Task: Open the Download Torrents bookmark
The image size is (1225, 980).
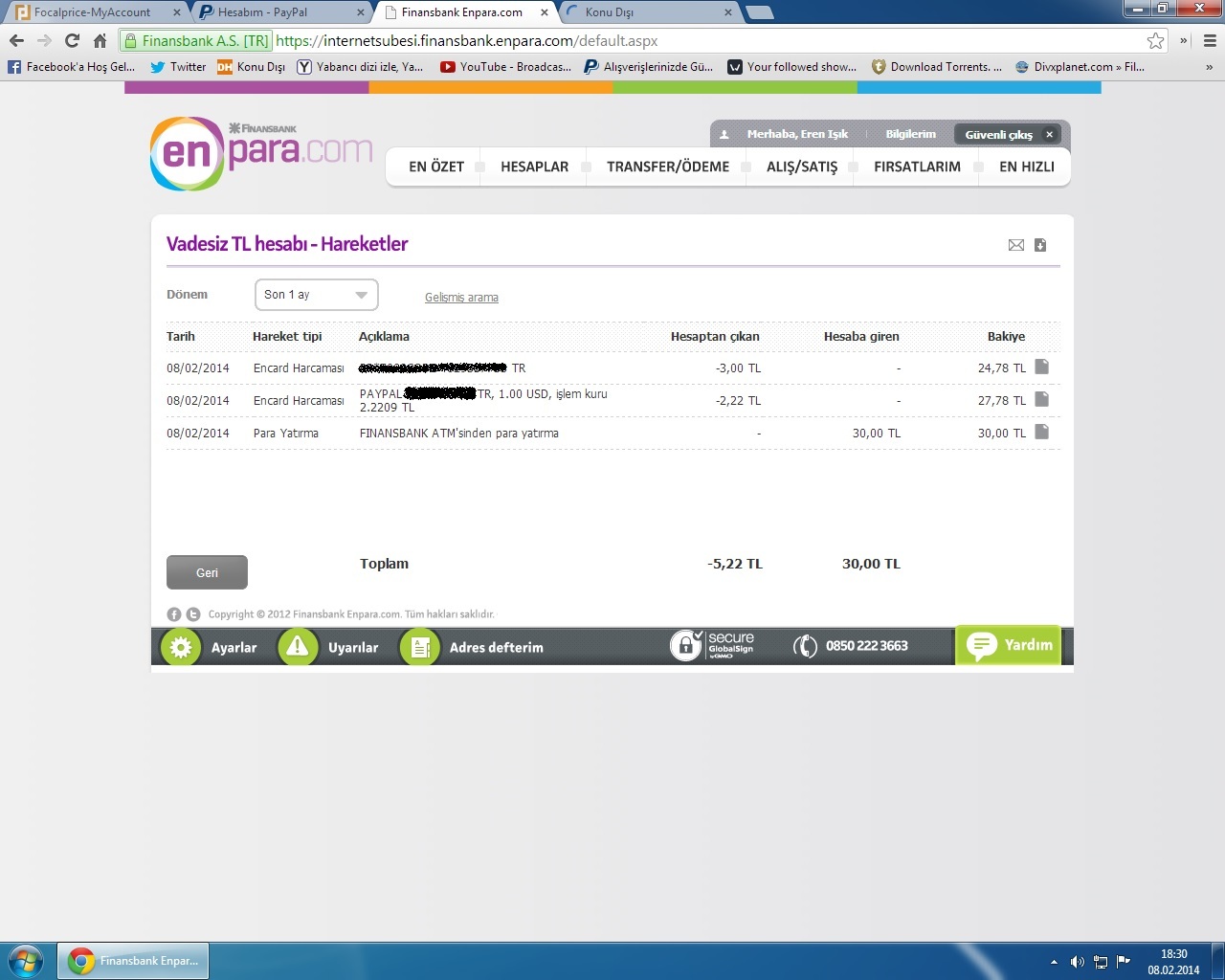Action: pos(937,67)
